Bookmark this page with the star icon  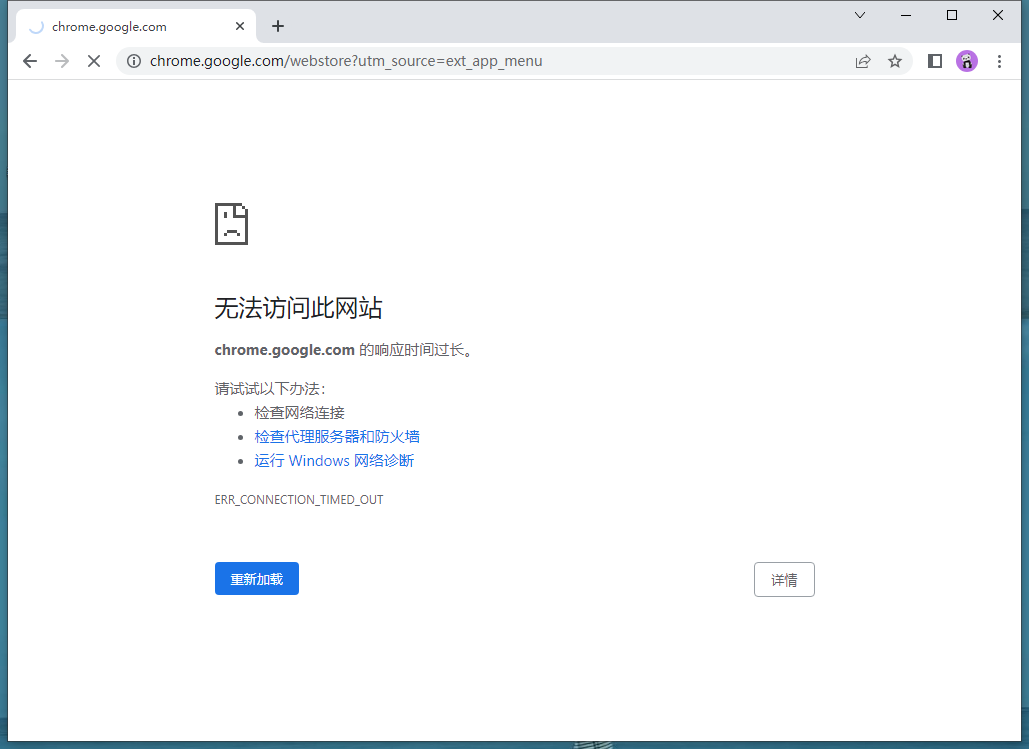pyautogui.click(x=895, y=61)
